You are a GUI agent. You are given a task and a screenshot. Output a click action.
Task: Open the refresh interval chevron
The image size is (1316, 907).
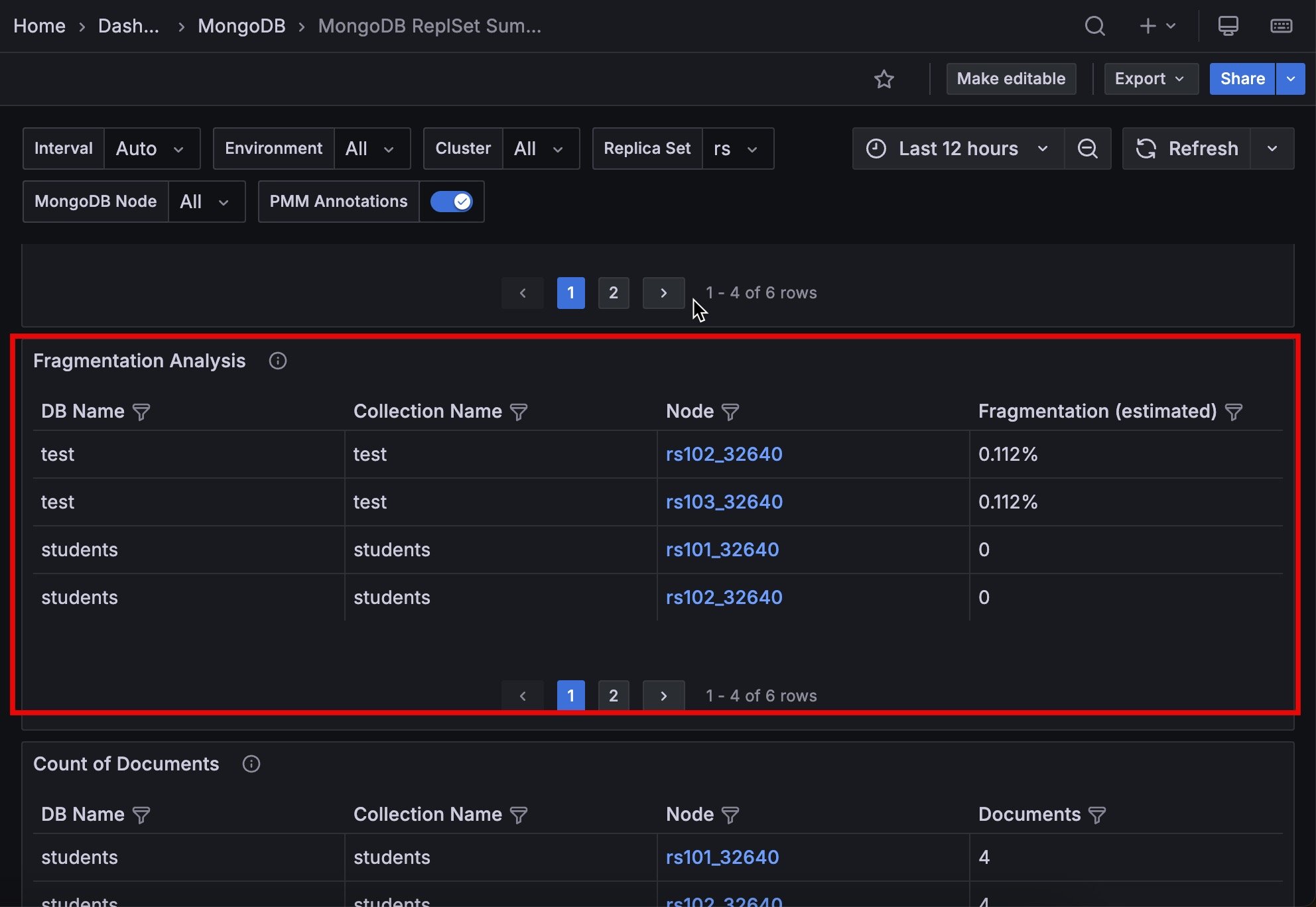pos(1272,148)
